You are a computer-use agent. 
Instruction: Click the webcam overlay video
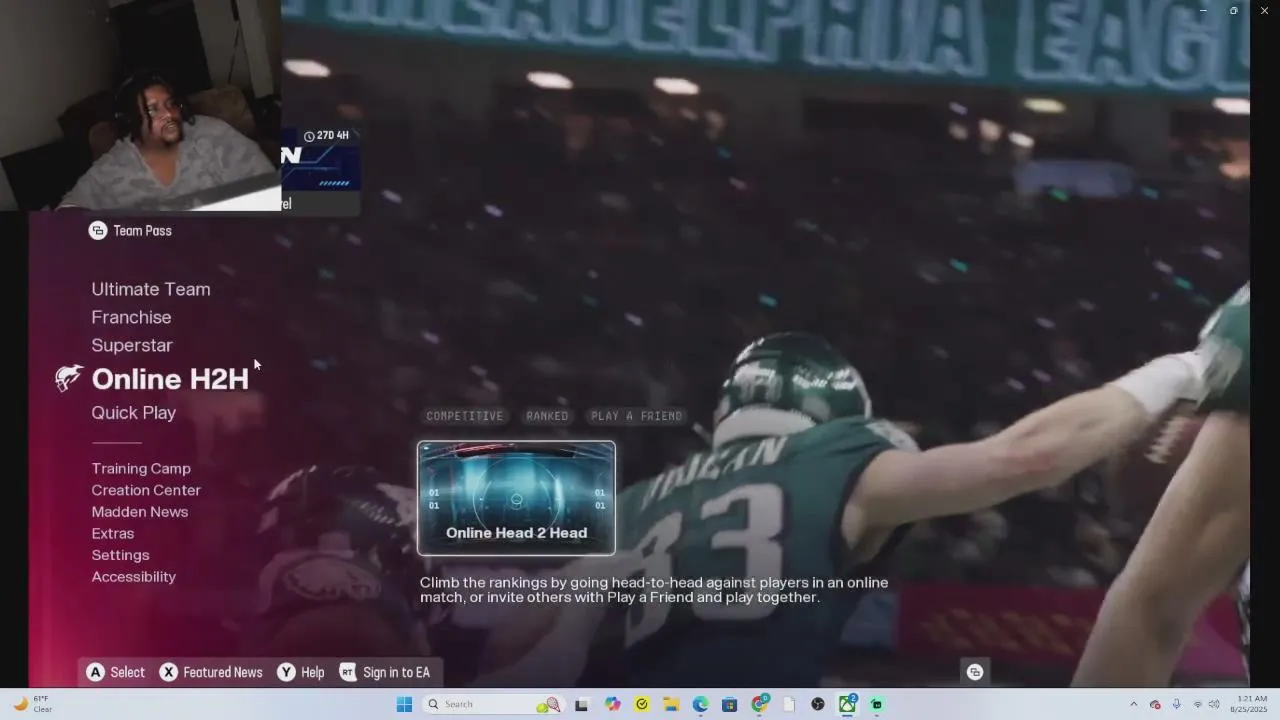(140, 105)
